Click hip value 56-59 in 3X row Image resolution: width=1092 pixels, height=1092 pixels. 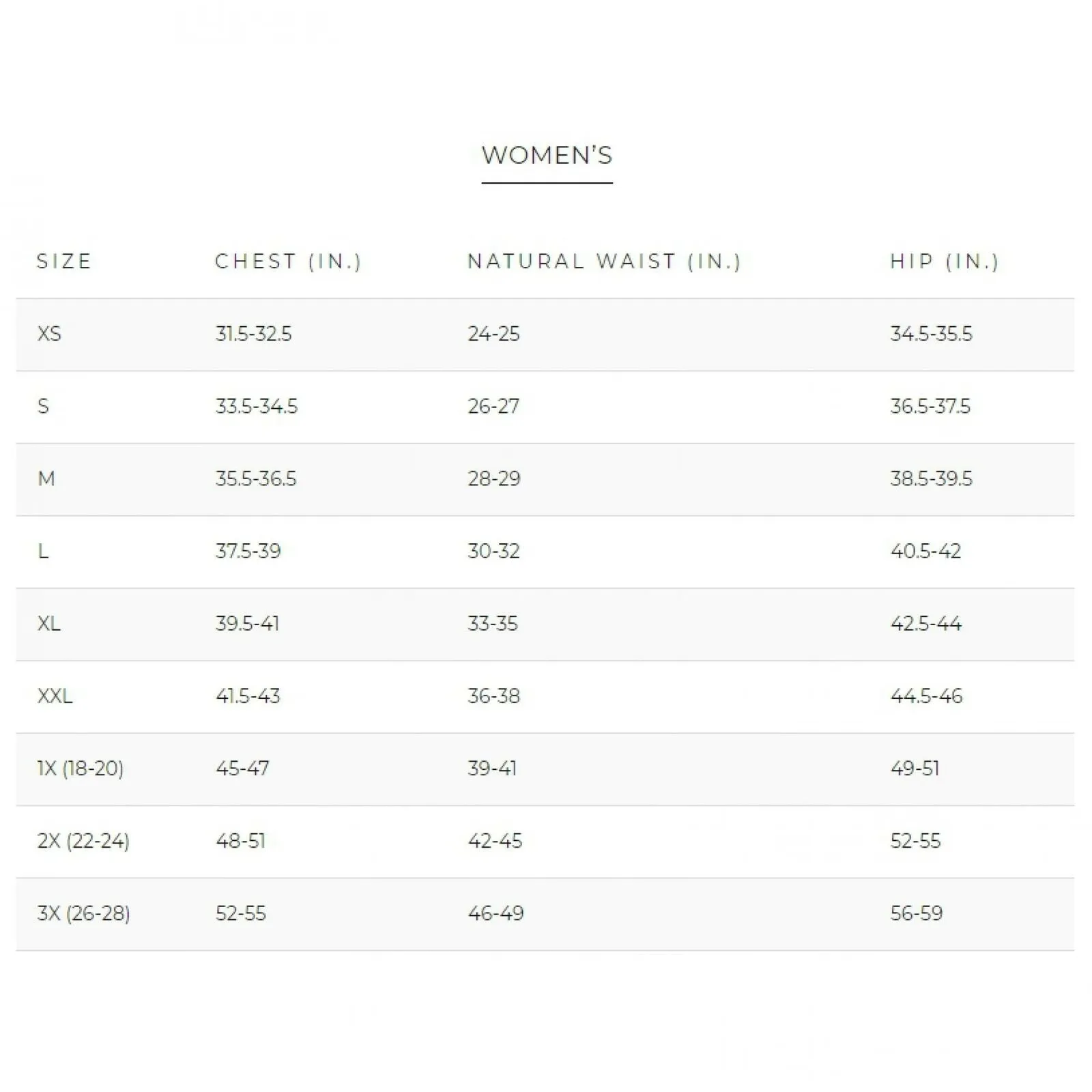click(917, 913)
